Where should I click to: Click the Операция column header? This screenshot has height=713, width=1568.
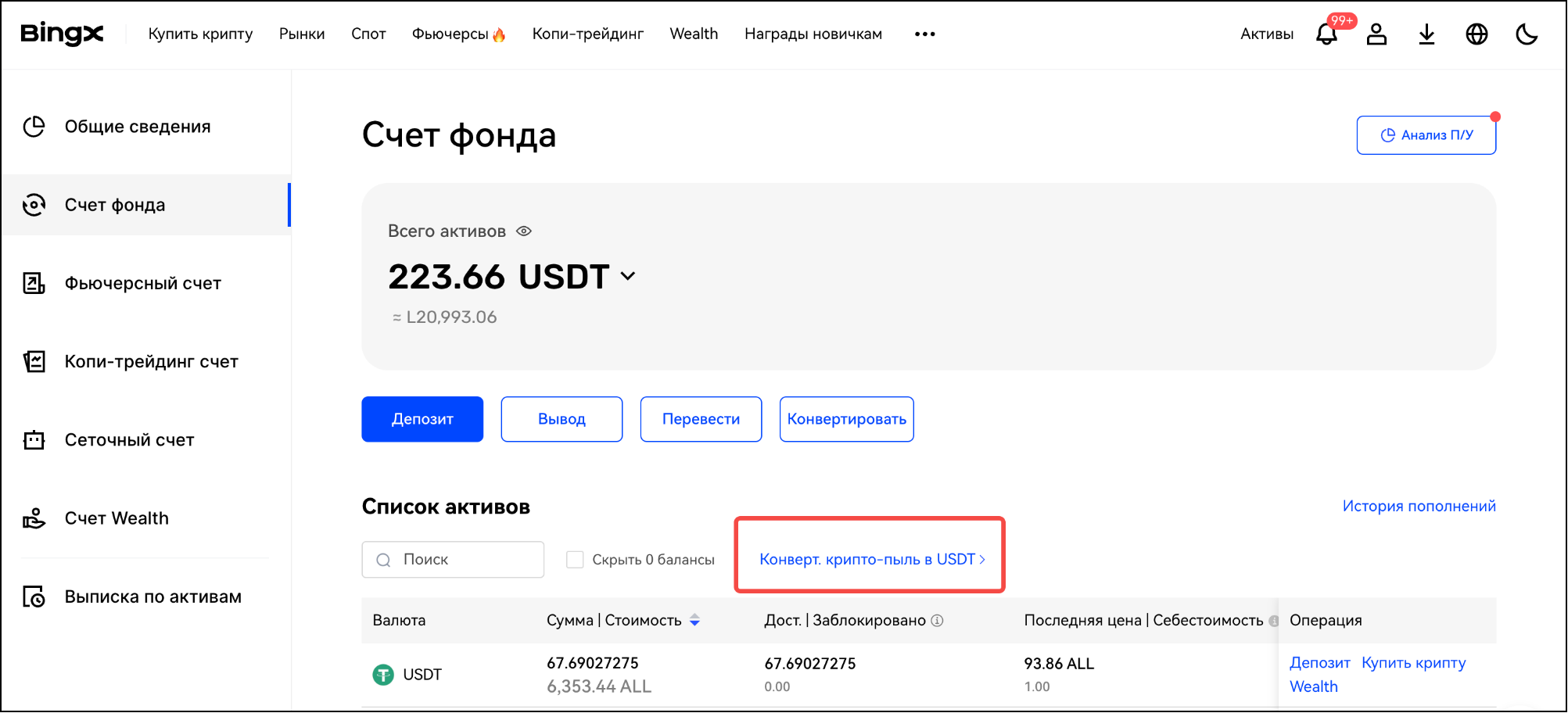(1326, 621)
